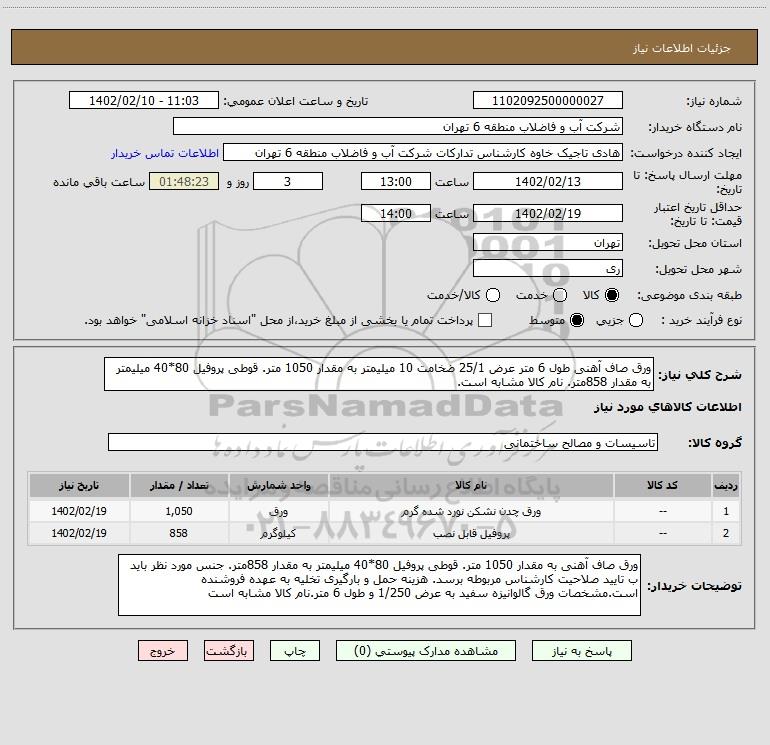Click the کد کالا column header
The width and height of the screenshot is (770, 745).
pos(662,485)
